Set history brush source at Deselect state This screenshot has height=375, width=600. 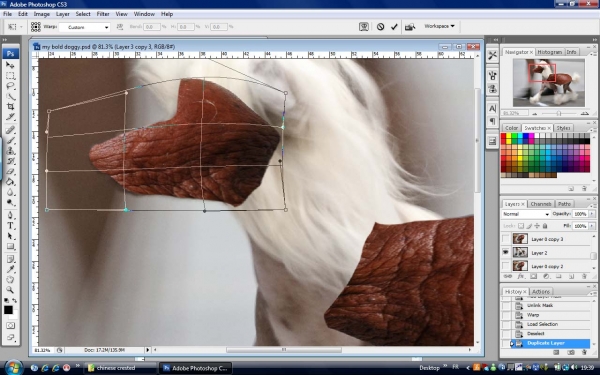coord(506,334)
